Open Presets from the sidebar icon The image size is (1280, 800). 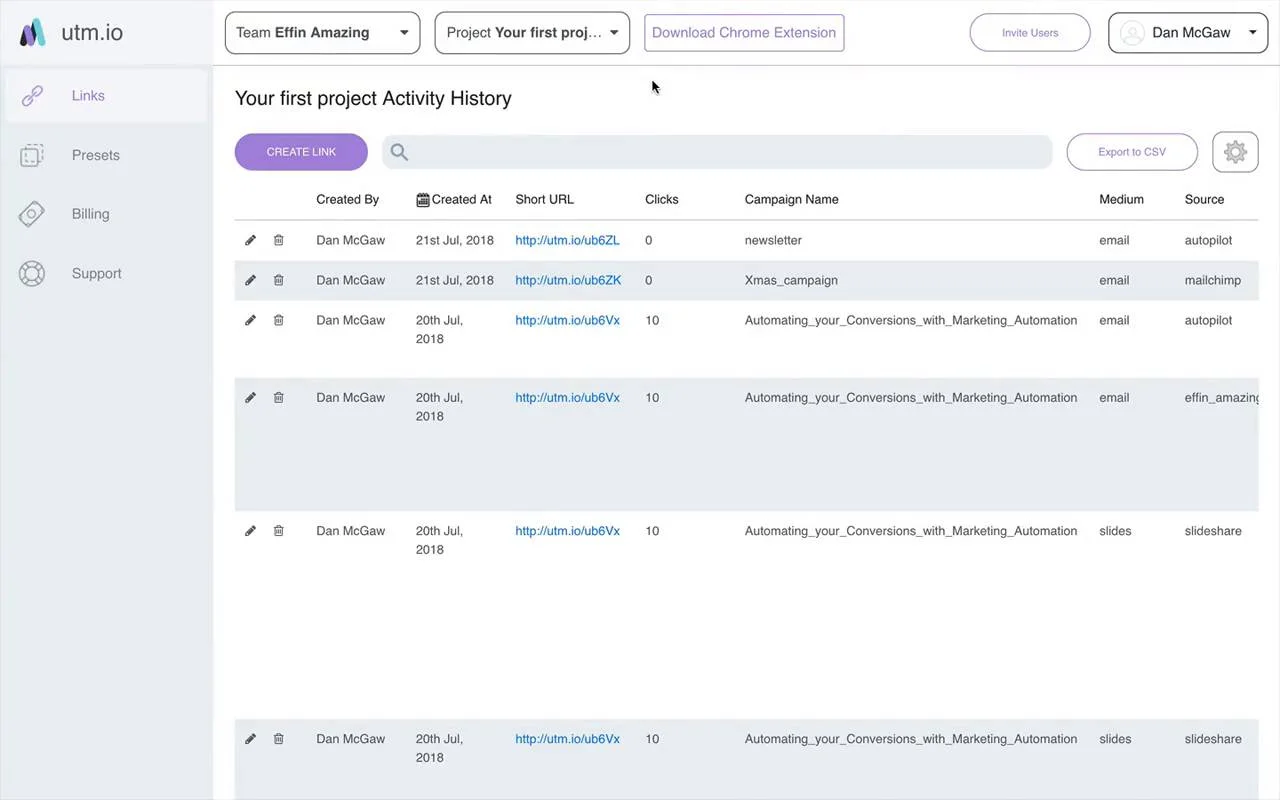32,155
